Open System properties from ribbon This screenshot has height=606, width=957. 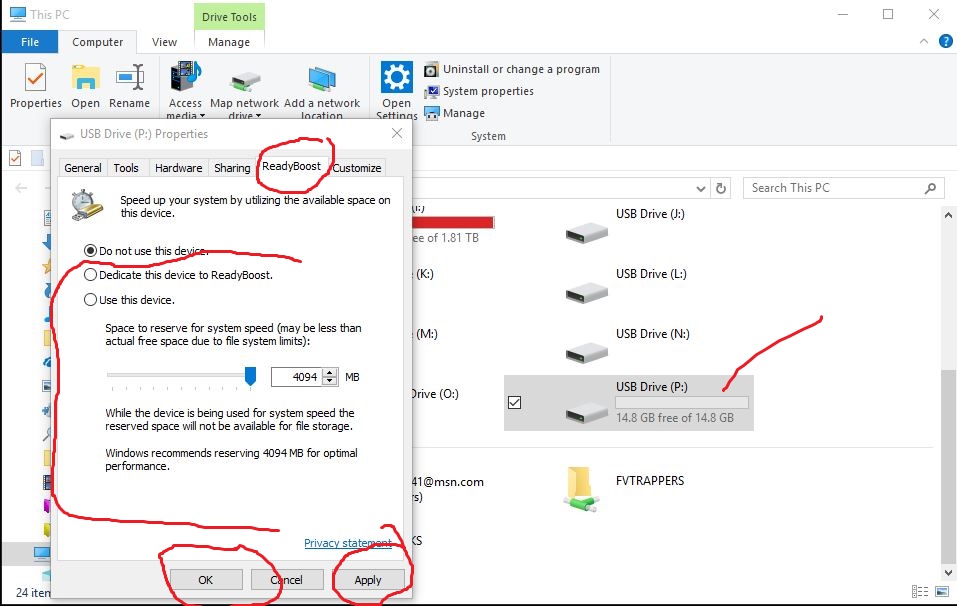[479, 91]
